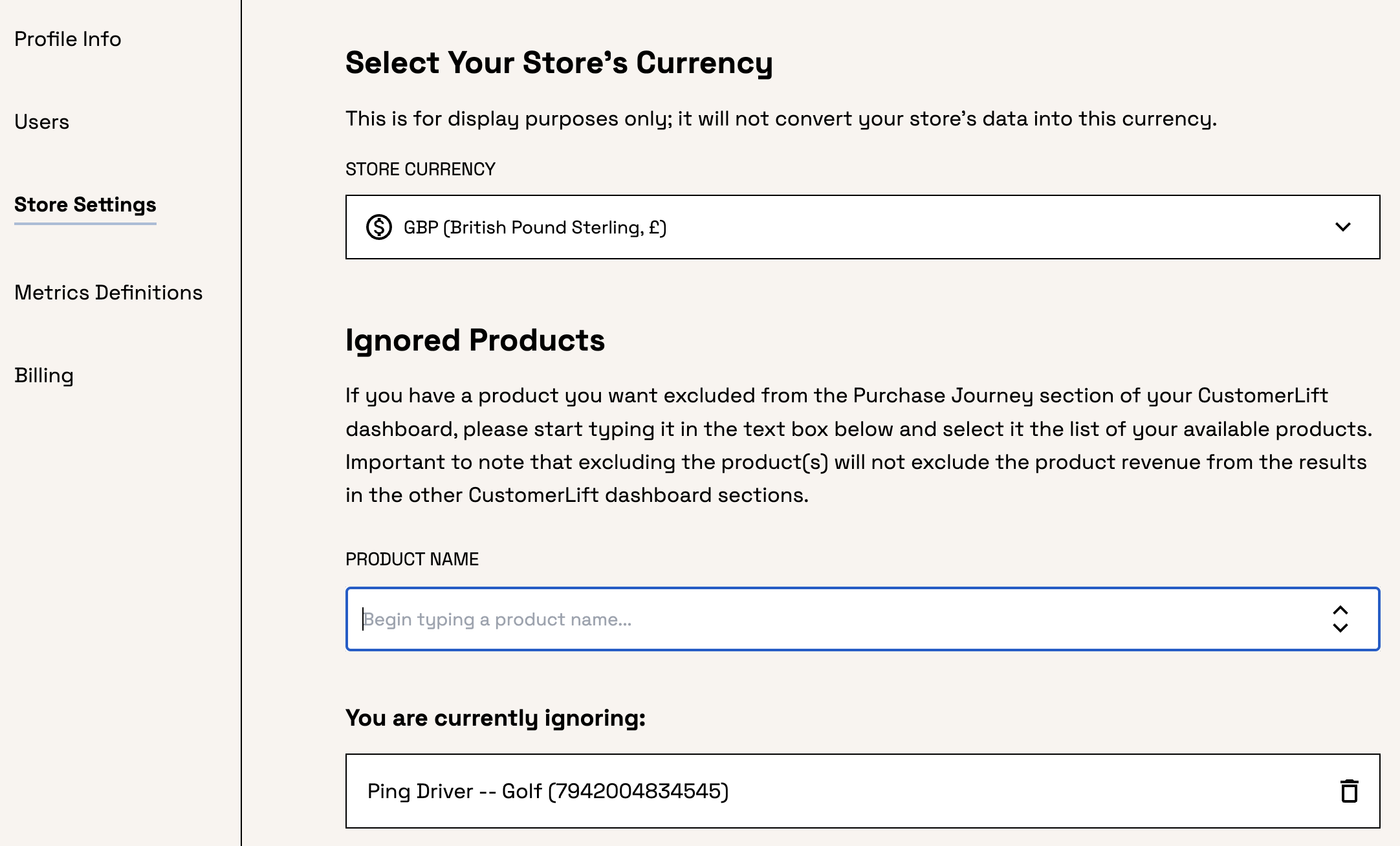The height and width of the screenshot is (846, 1400).
Task: Click the dollar coin icon in currency field
Action: pyautogui.click(x=379, y=227)
